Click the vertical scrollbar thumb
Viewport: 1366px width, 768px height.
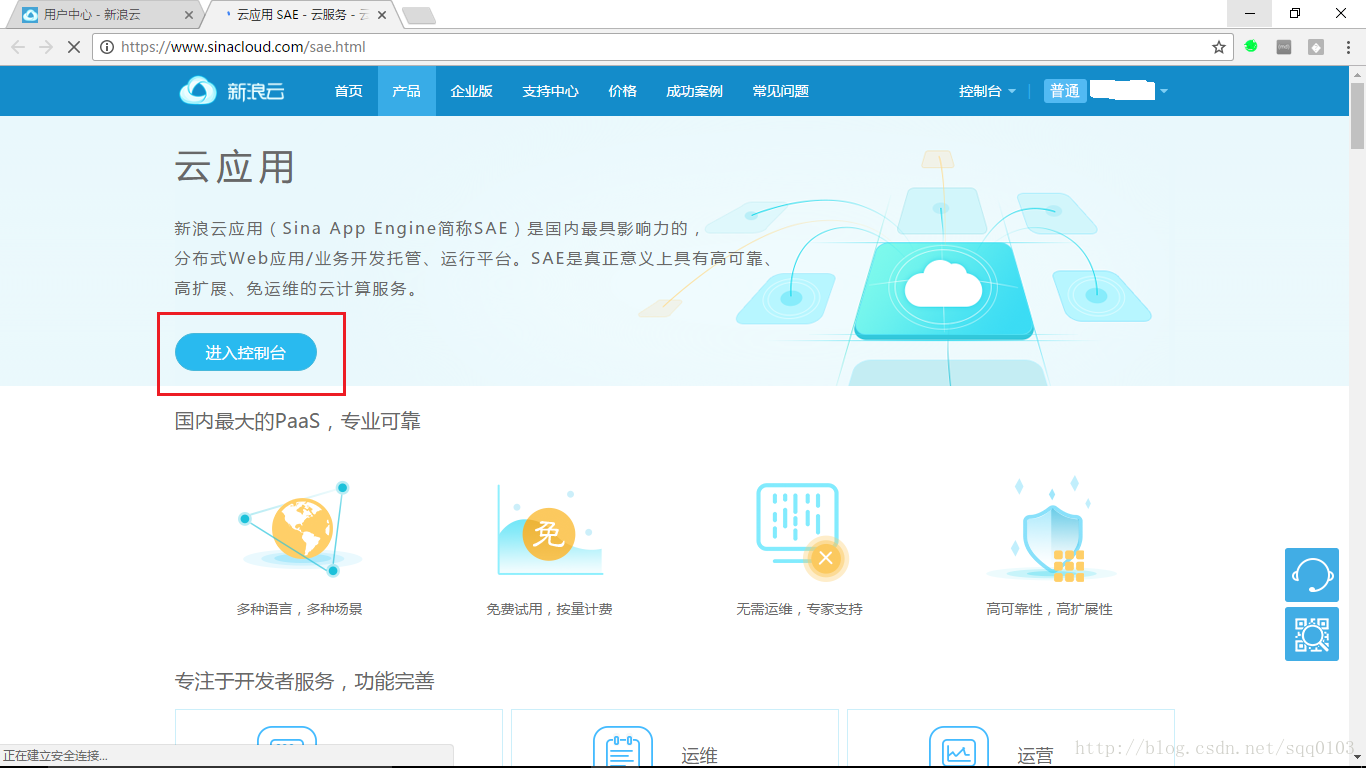[1358, 115]
